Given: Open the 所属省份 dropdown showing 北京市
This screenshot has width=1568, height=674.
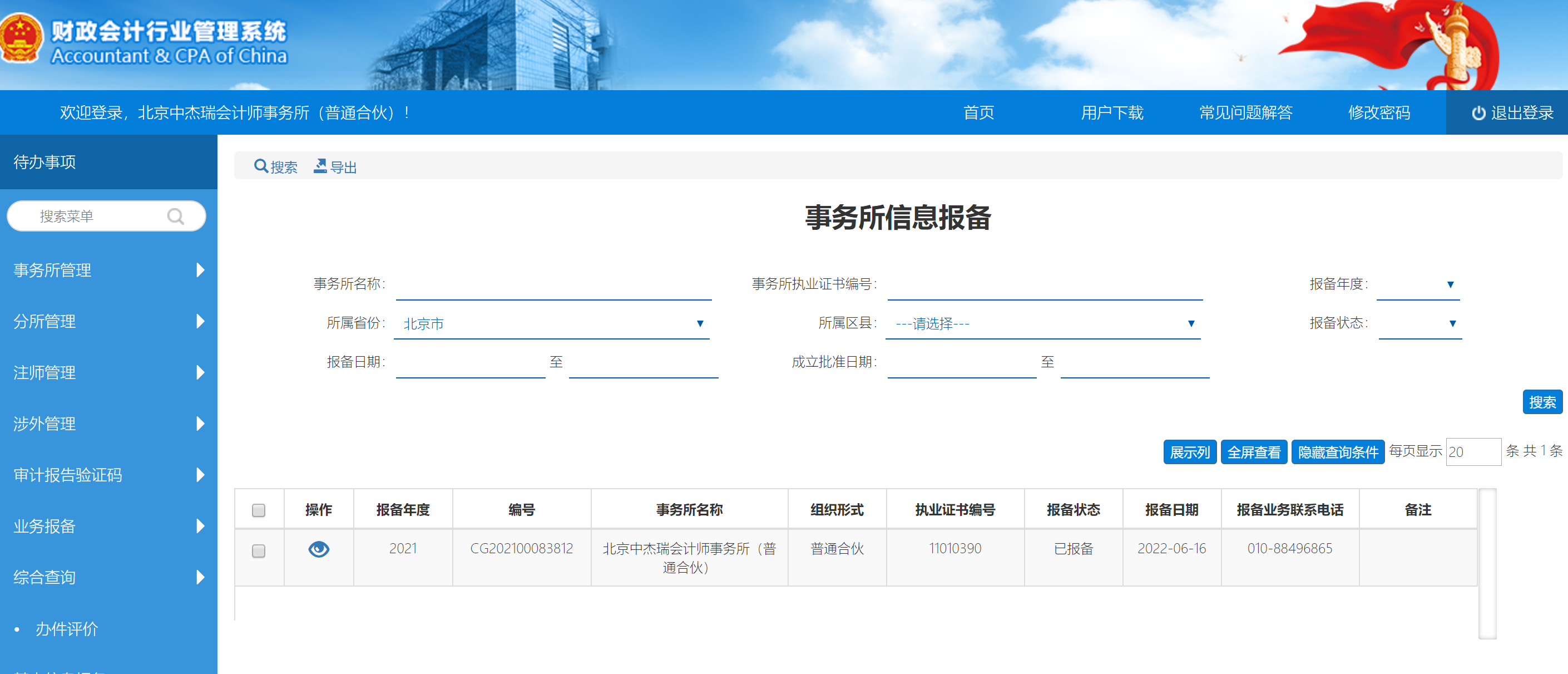Looking at the screenshot, I should tap(551, 323).
